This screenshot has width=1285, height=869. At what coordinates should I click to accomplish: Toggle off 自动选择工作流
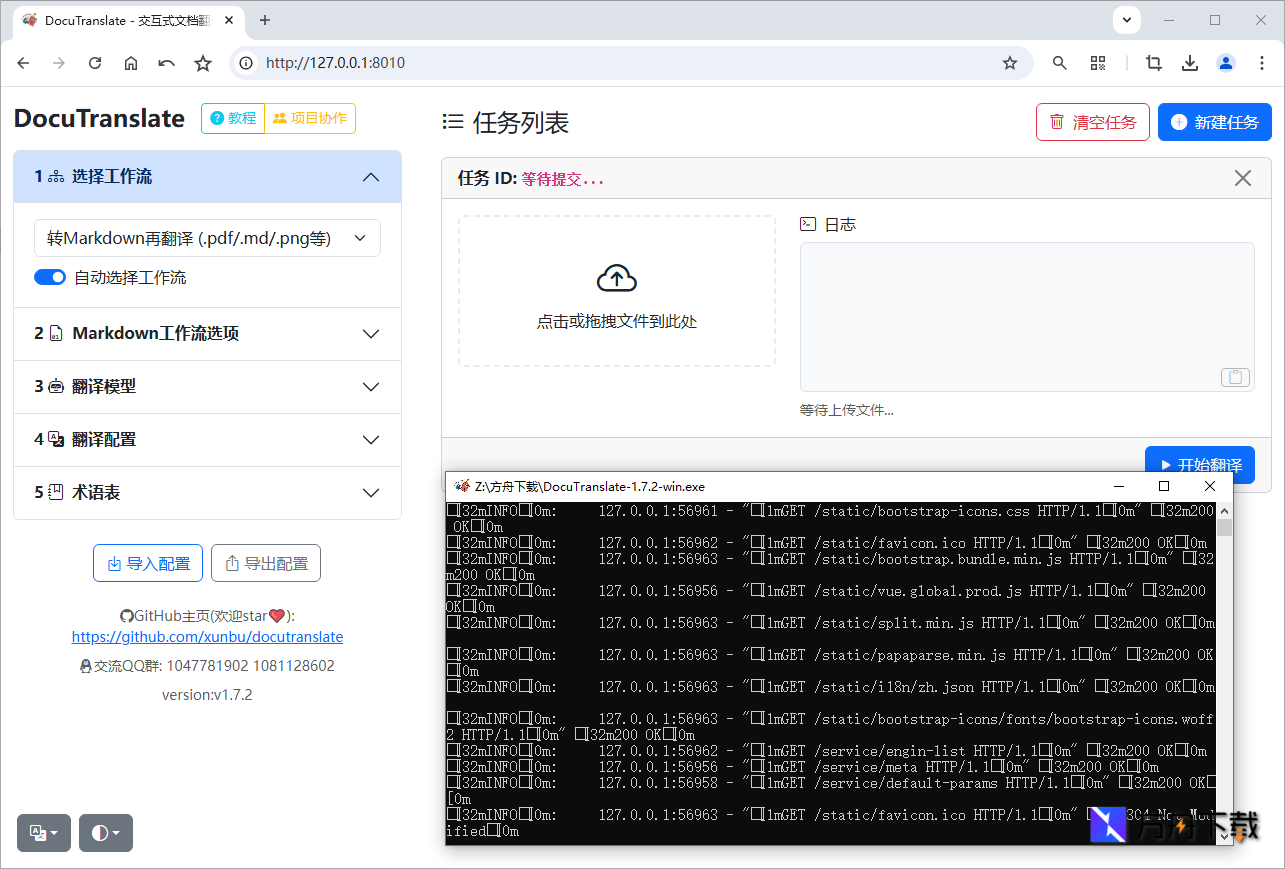pos(50,276)
